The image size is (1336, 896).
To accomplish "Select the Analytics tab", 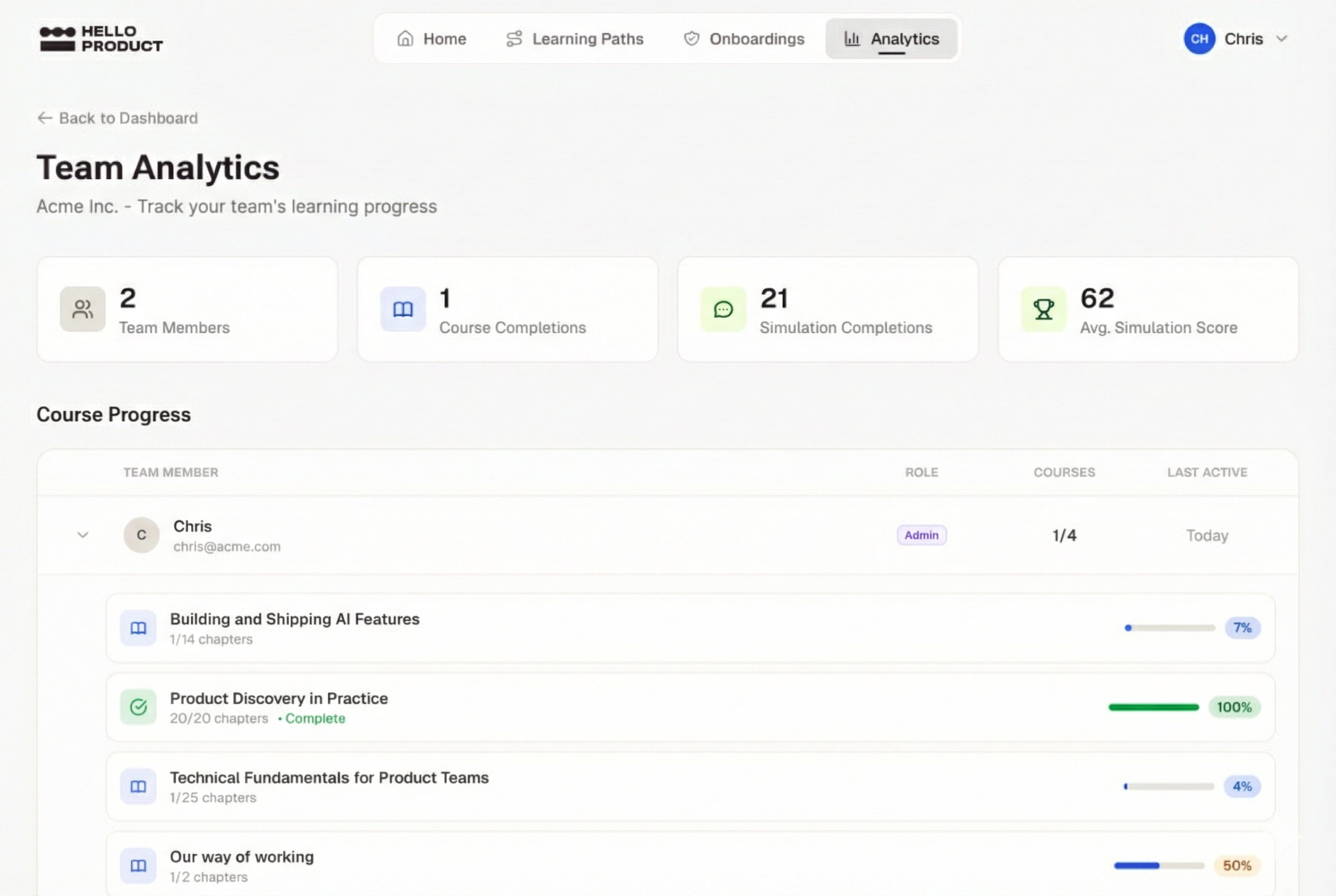I will point(891,39).
